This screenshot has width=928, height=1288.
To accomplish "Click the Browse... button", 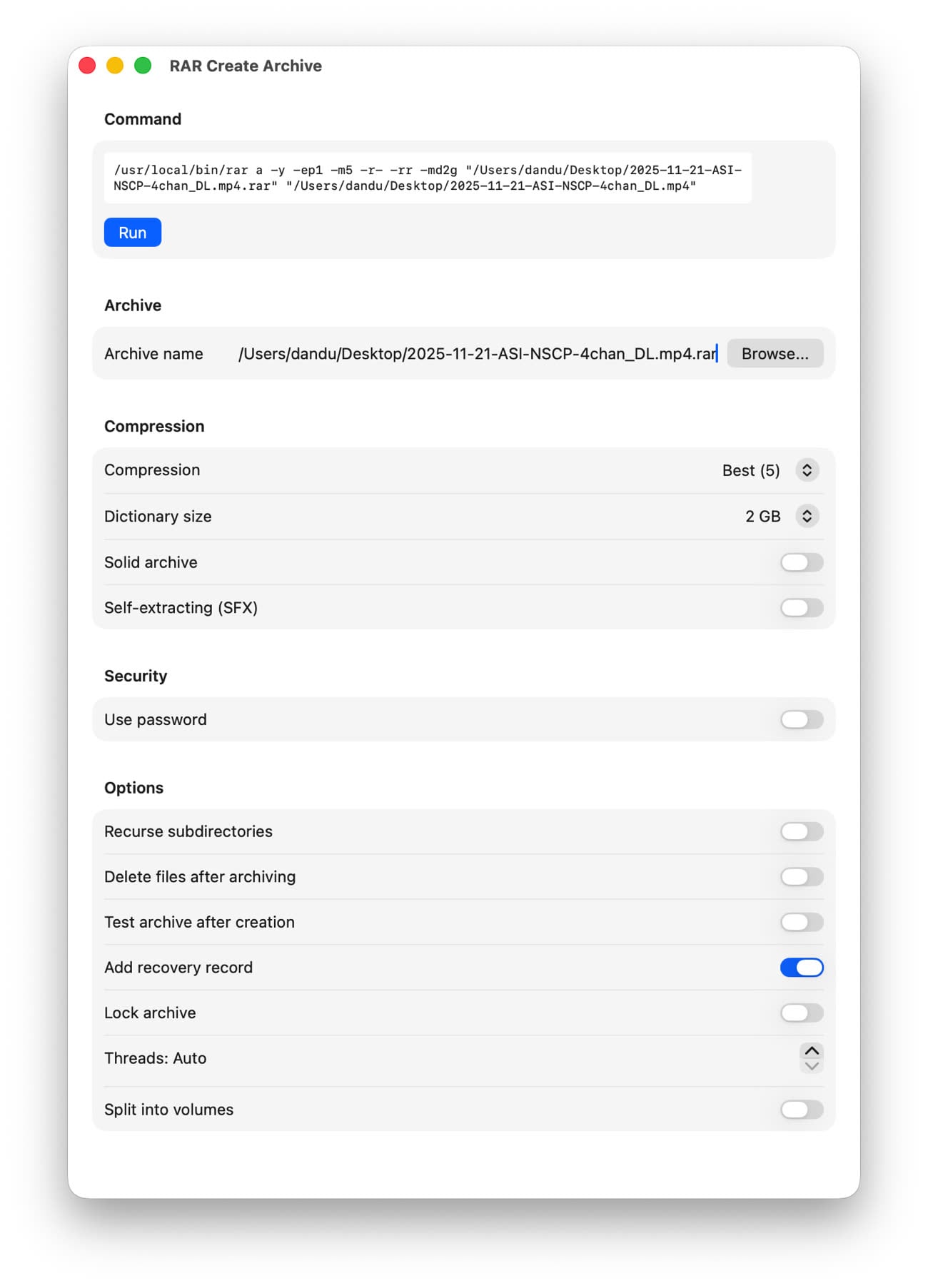I will (x=775, y=354).
